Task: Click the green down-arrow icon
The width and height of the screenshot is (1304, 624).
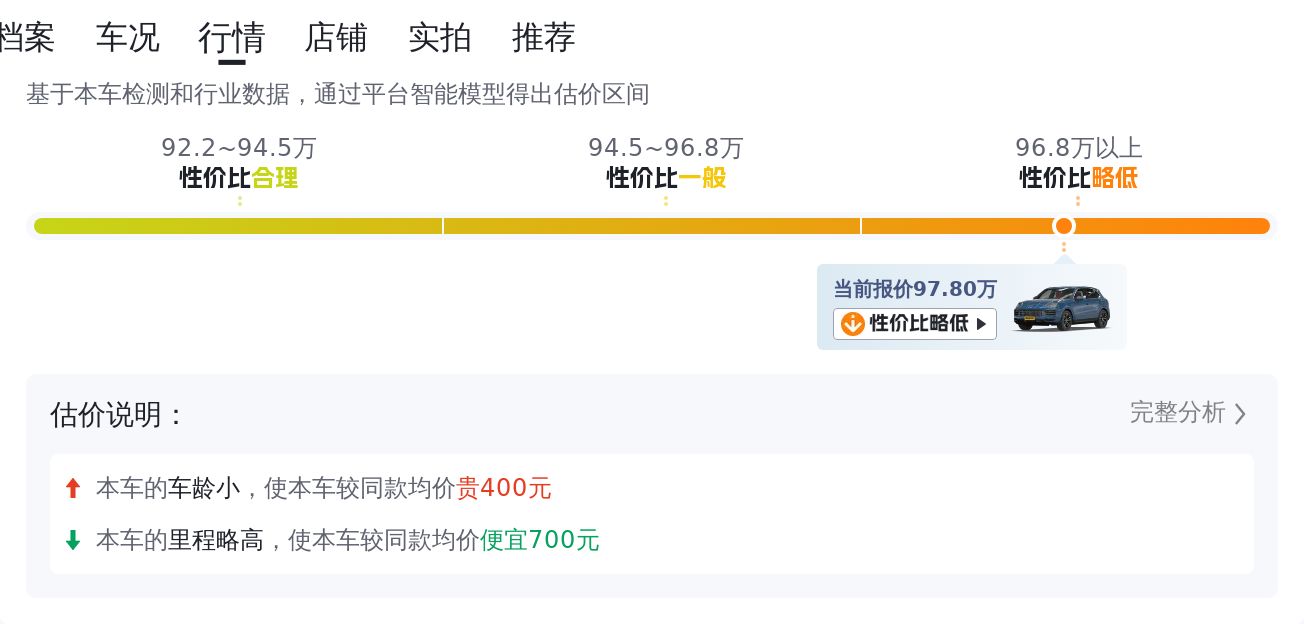Action: [x=72, y=540]
